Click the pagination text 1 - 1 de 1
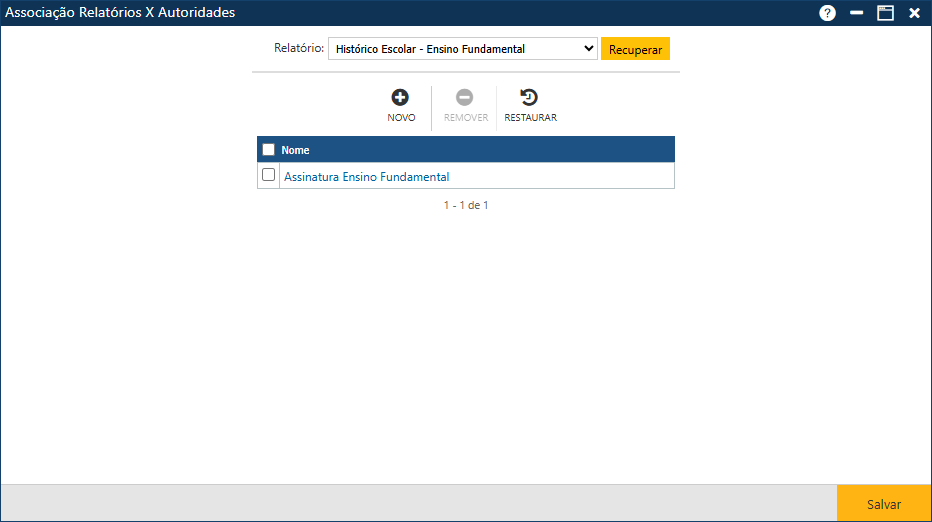The image size is (932, 522). pos(466,205)
